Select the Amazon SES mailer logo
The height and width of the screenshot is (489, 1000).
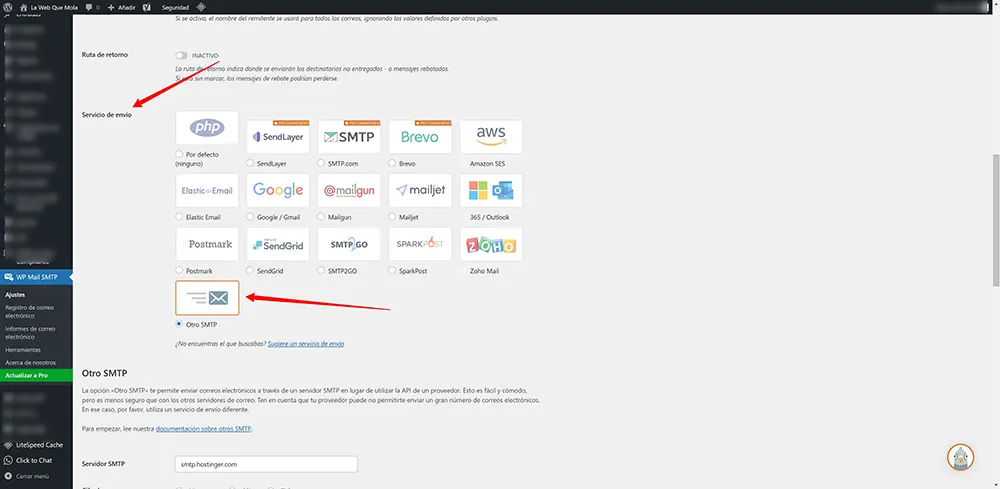(x=490, y=134)
